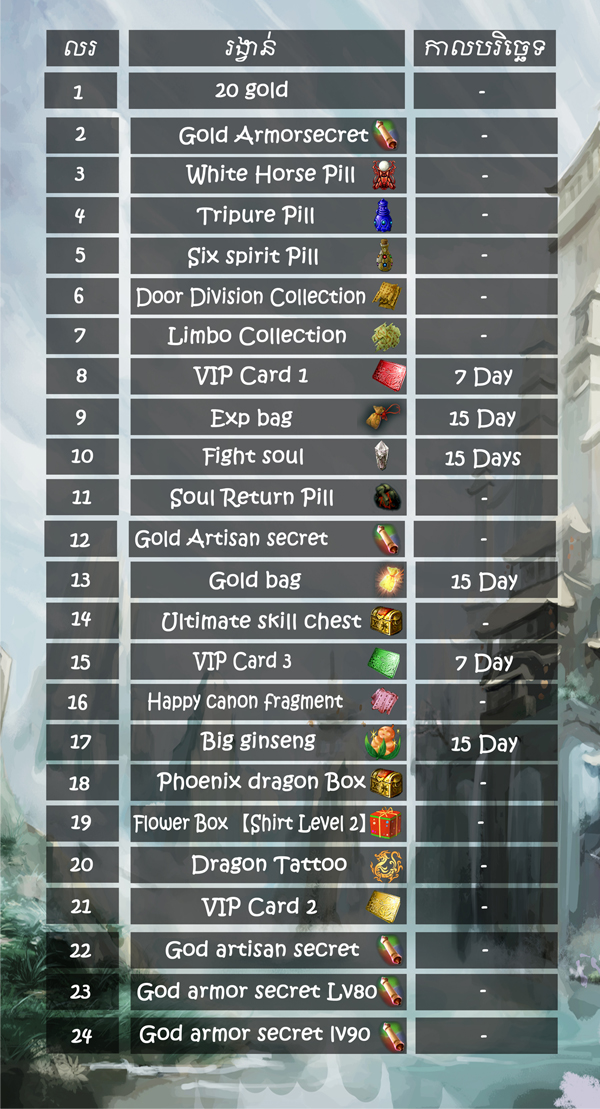The height and width of the screenshot is (1109, 600).
Task: Click the Ultimate skill chest icon
Action: click(x=386, y=621)
